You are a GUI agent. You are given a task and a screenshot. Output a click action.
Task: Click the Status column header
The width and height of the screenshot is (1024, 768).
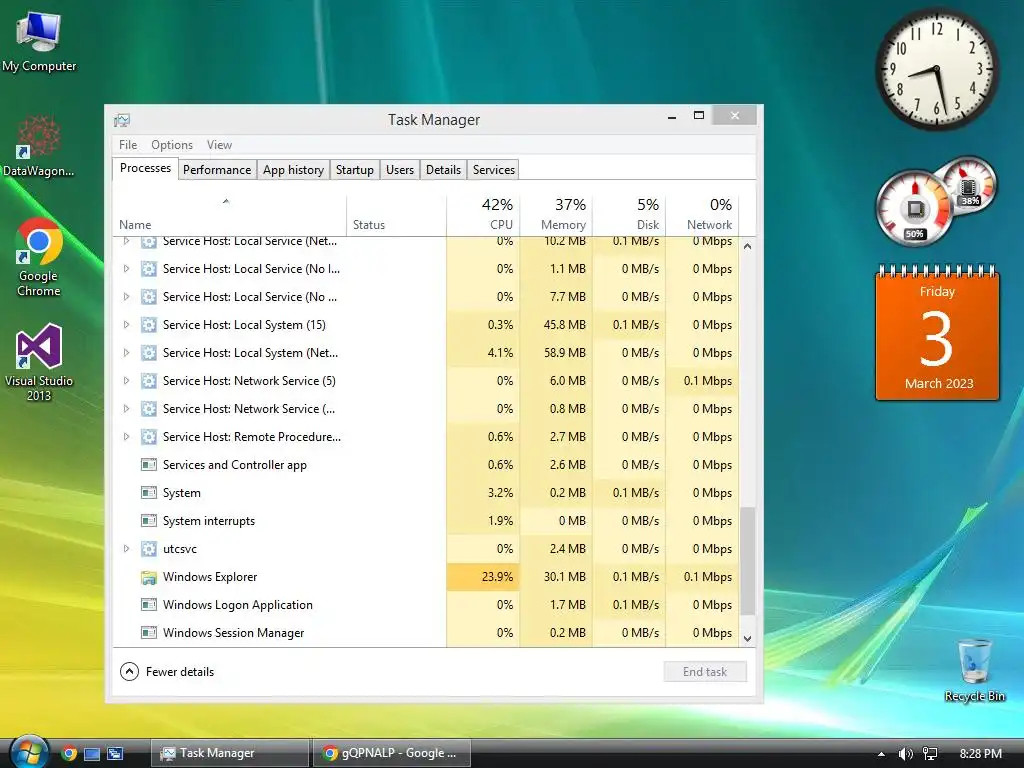coord(396,215)
